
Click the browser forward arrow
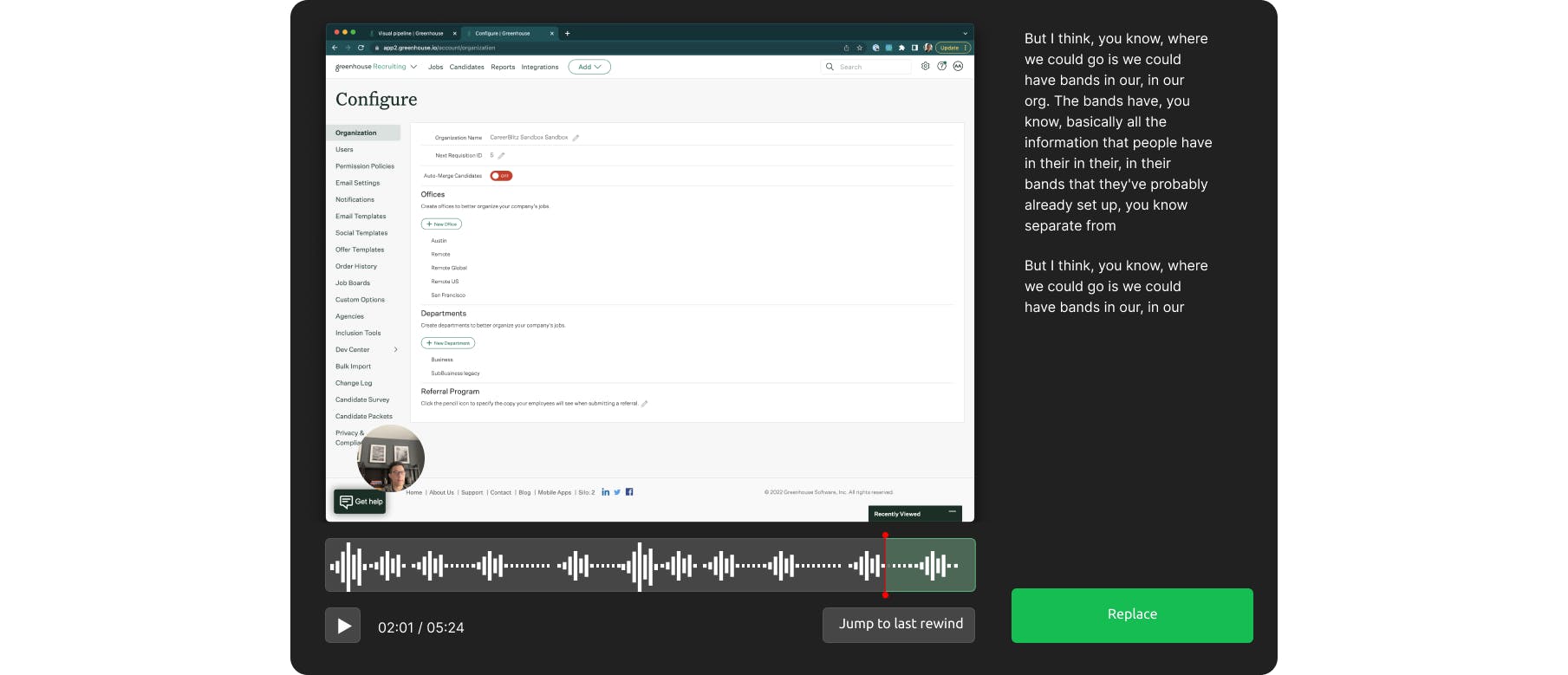[348, 48]
